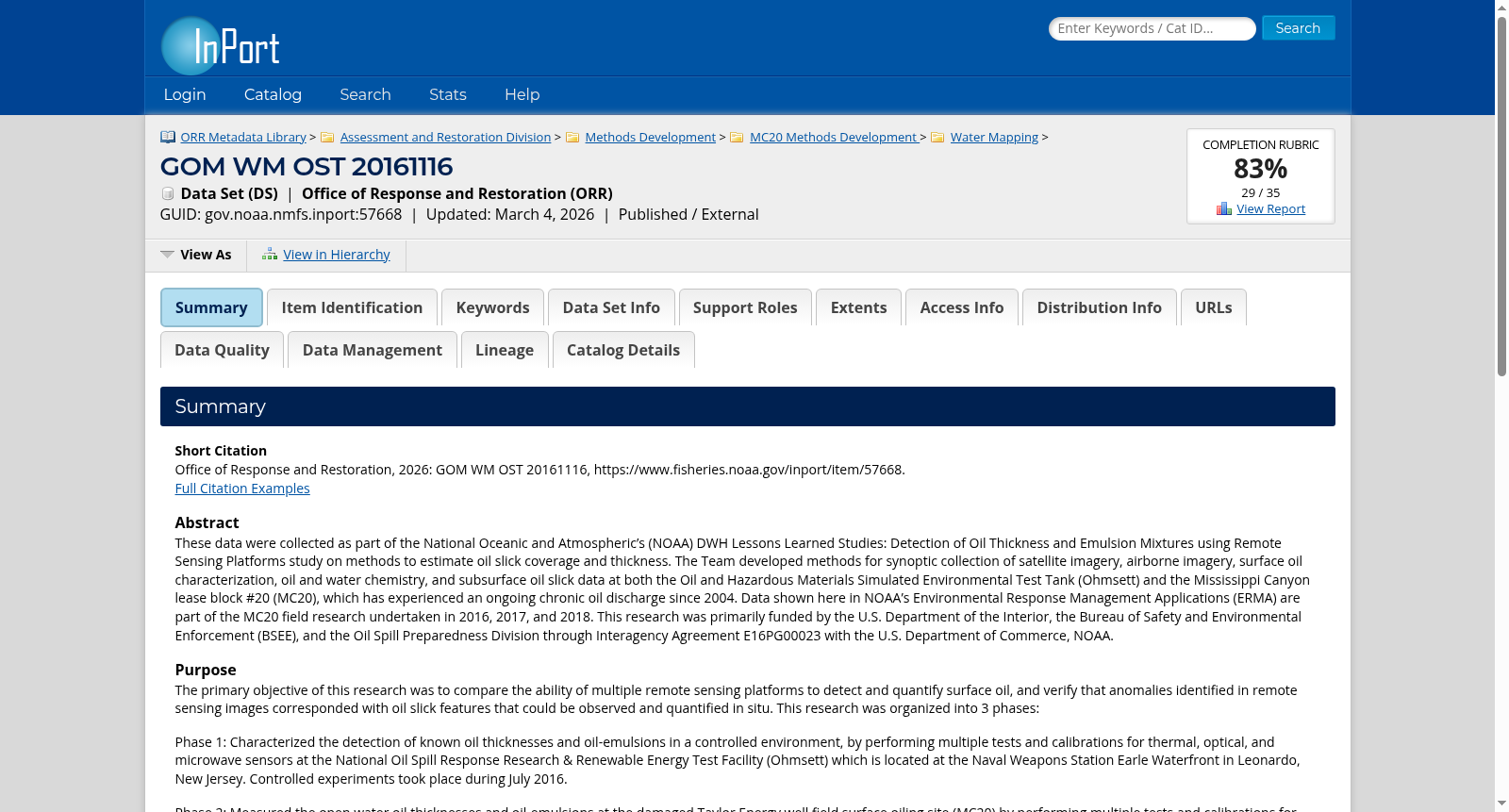
Task: Click the InPort globe logo
Action: point(221,45)
